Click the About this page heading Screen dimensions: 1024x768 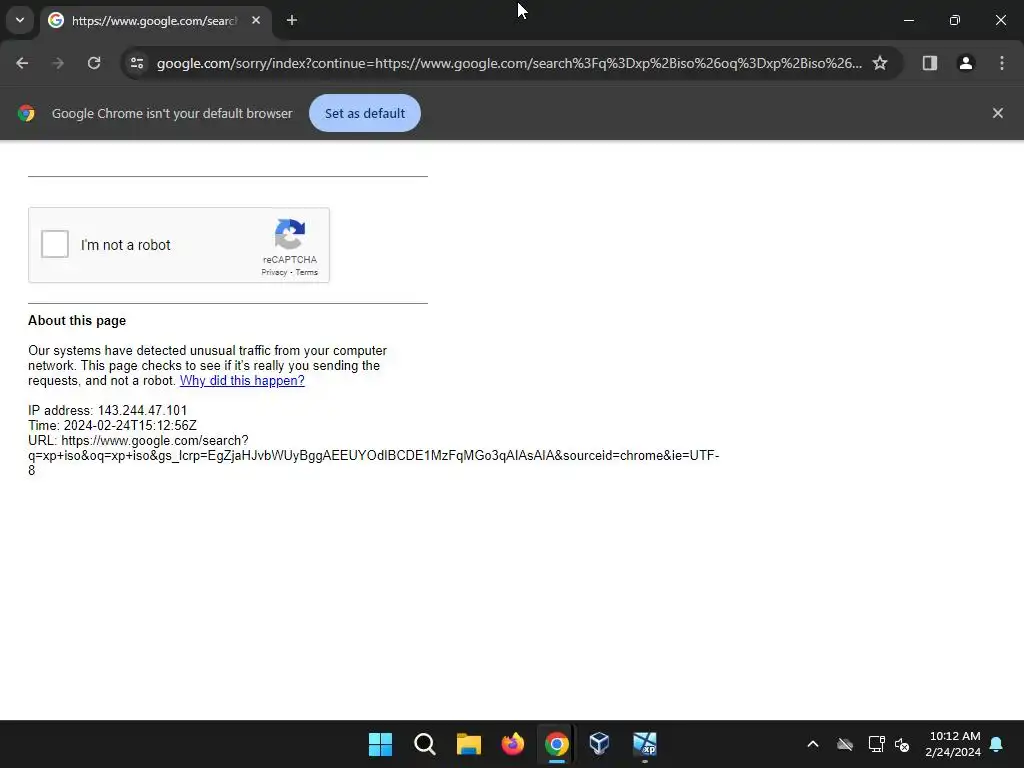click(x=77, y=321)
